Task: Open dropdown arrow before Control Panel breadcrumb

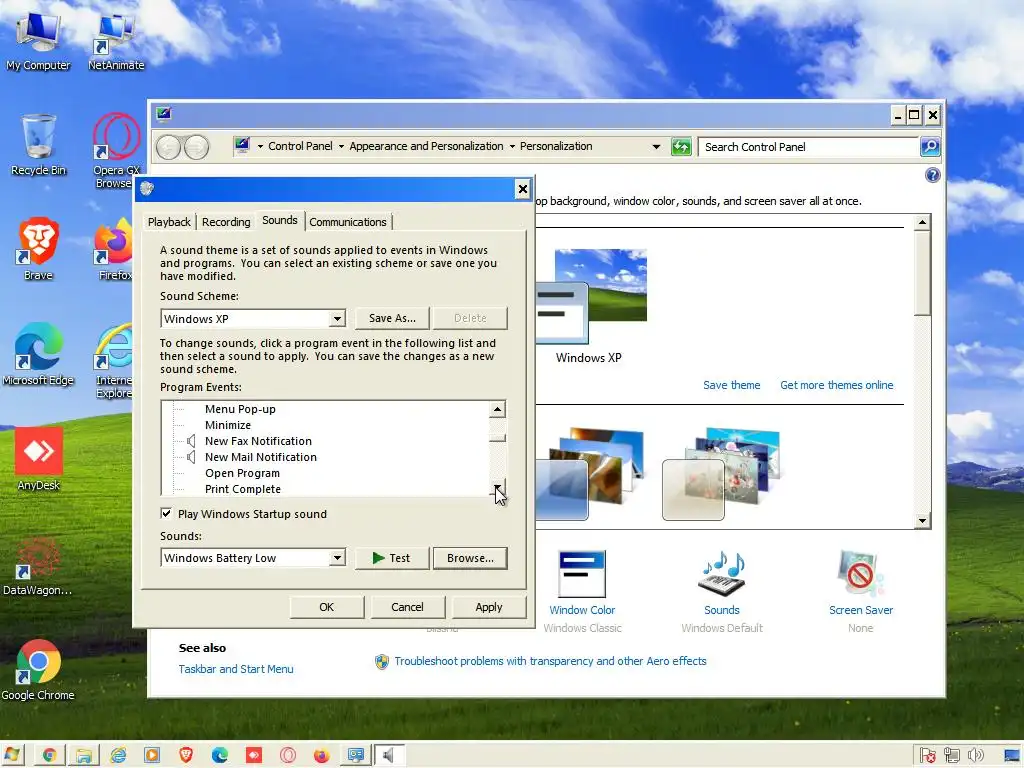Action: coord(260,146)
